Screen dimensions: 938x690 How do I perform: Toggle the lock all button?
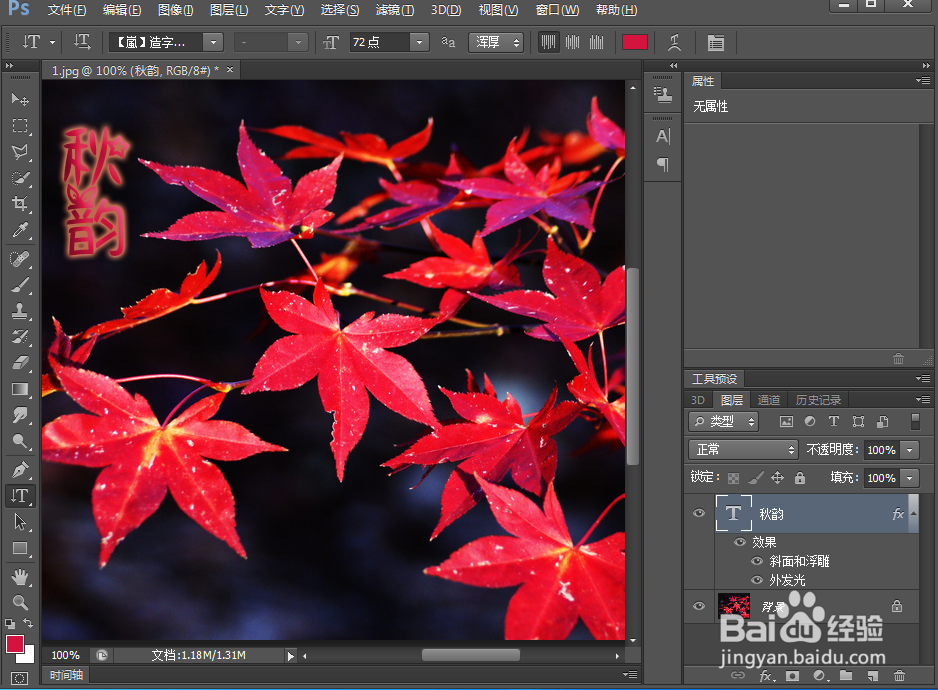pyautogui.click(x=800, y=478)
